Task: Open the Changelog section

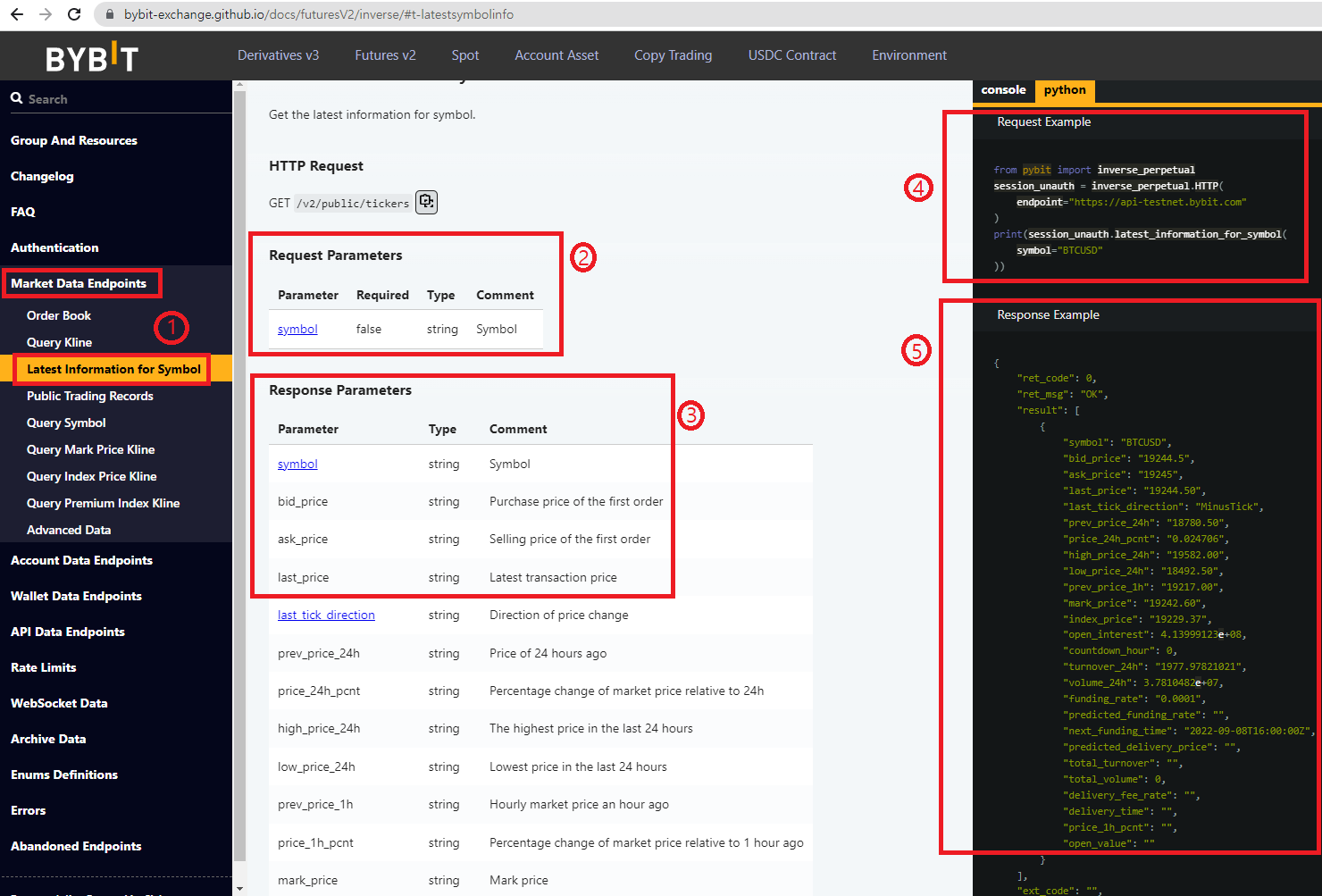Action: click(x=42, y=176)
